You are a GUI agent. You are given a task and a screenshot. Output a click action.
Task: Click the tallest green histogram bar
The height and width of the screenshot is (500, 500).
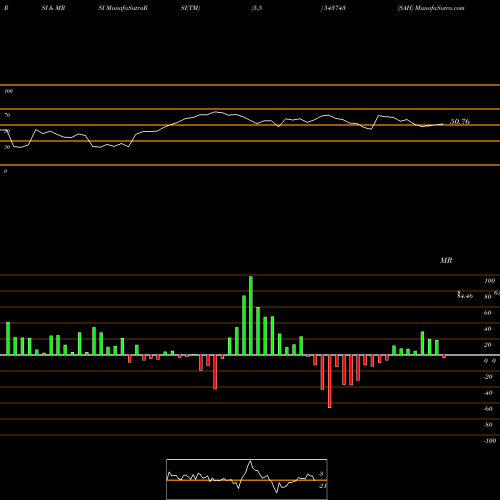[251, 315]
